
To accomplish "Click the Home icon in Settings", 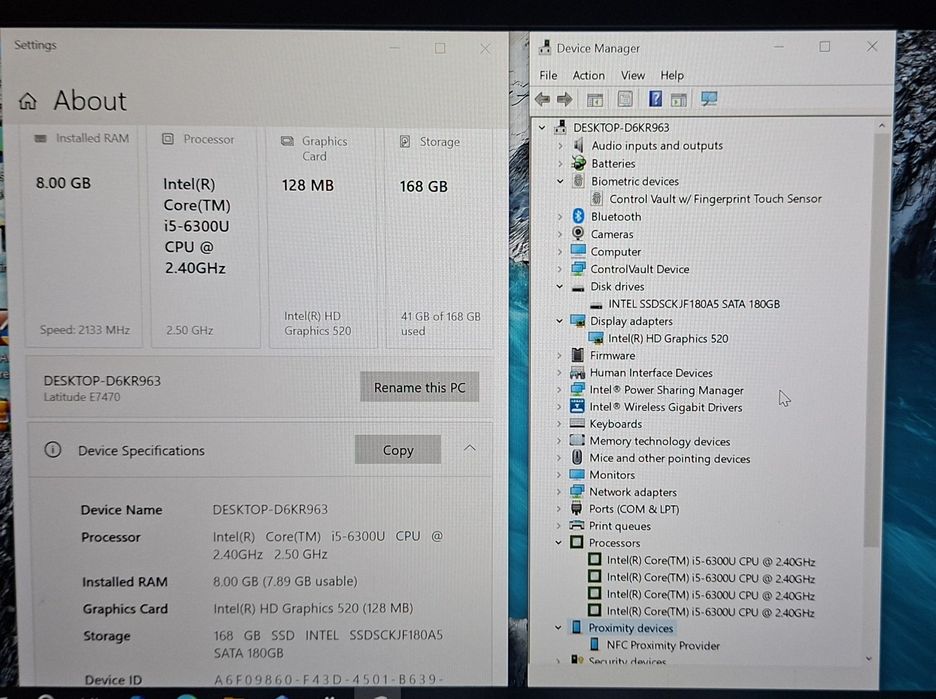I will pyautogui.click(x=27, y=101).
